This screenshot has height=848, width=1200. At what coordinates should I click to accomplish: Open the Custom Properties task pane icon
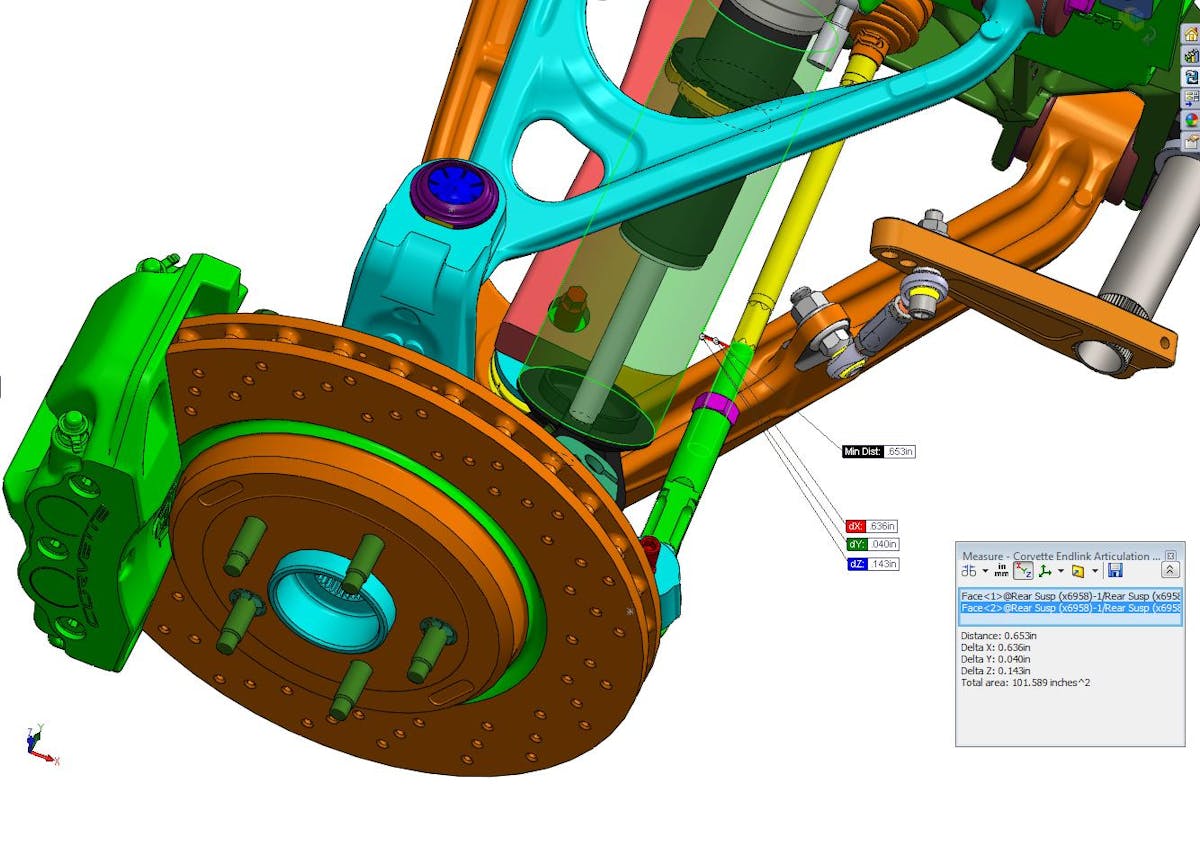pos(1190,141)
